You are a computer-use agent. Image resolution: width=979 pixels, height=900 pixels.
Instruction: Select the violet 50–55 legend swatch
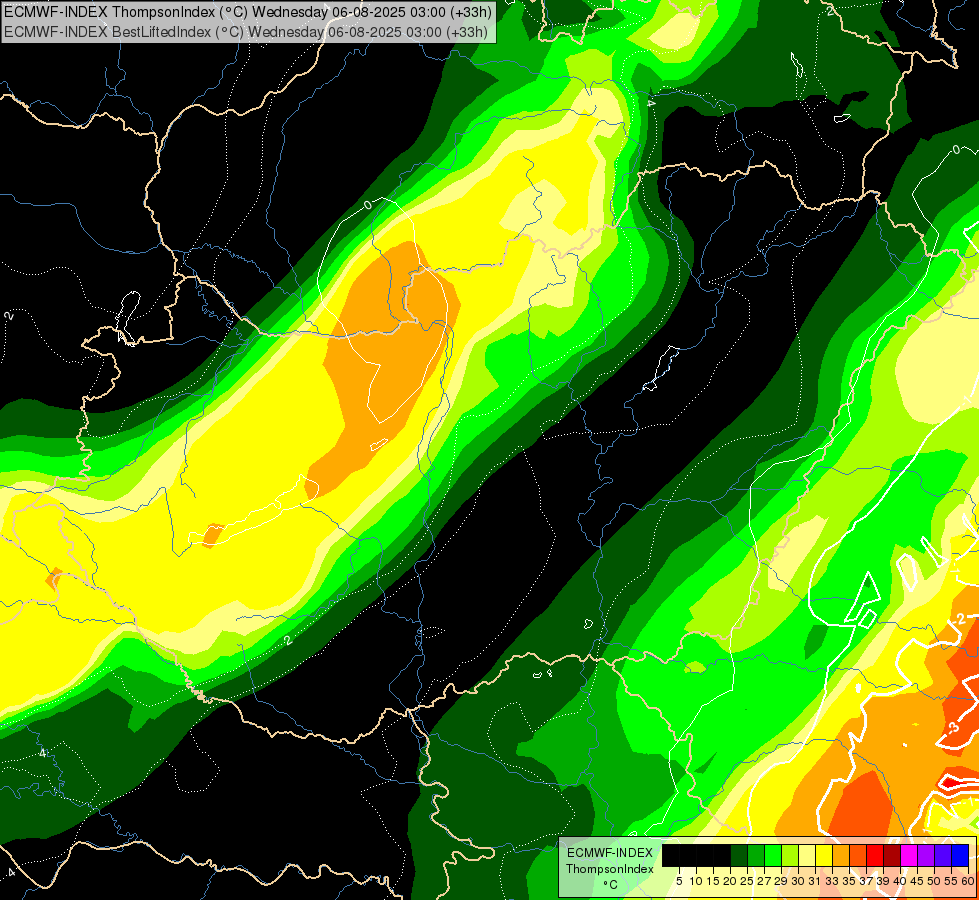tap(943, 856)
